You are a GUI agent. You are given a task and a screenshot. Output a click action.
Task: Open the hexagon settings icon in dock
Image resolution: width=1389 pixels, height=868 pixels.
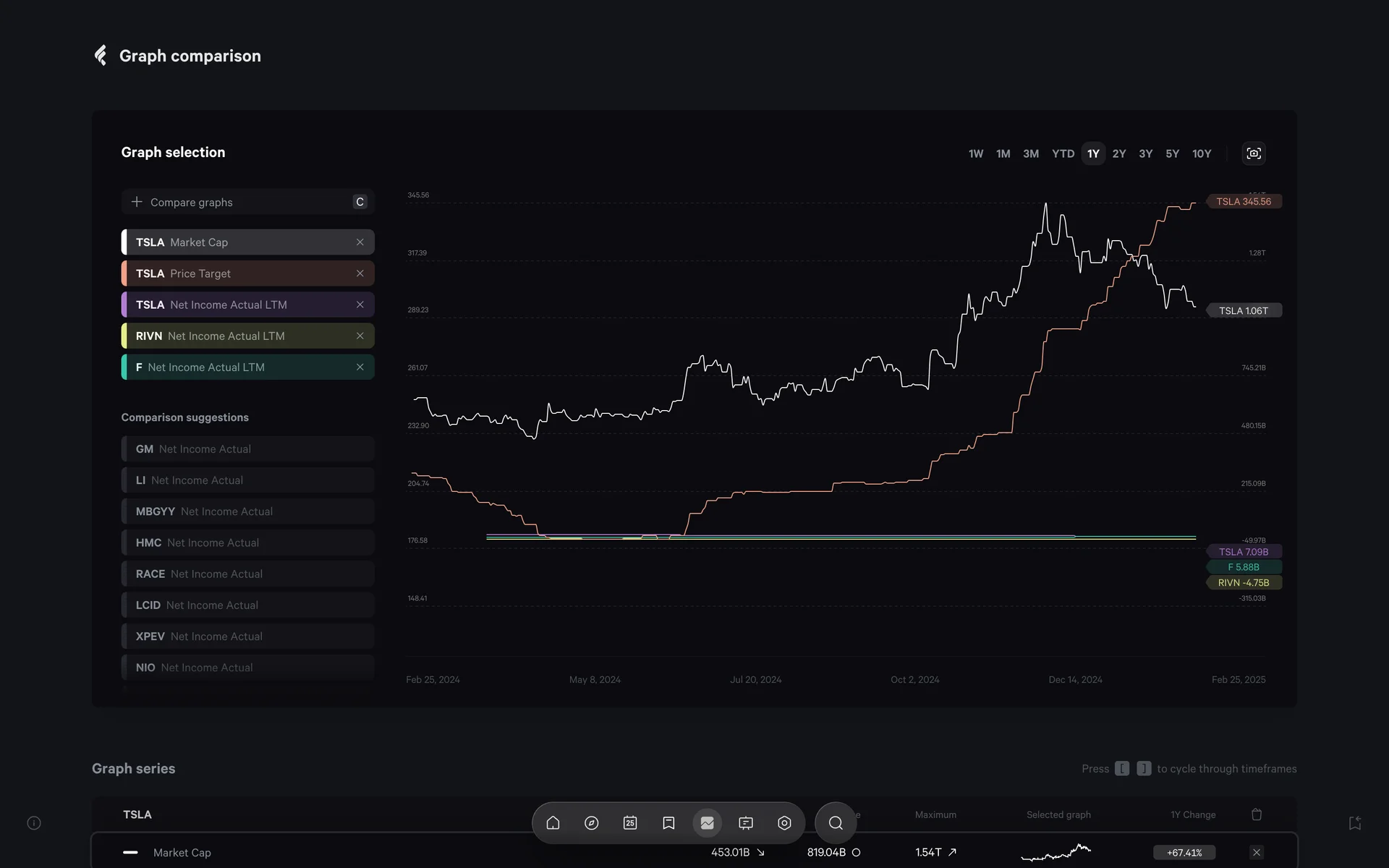(784, 823)
